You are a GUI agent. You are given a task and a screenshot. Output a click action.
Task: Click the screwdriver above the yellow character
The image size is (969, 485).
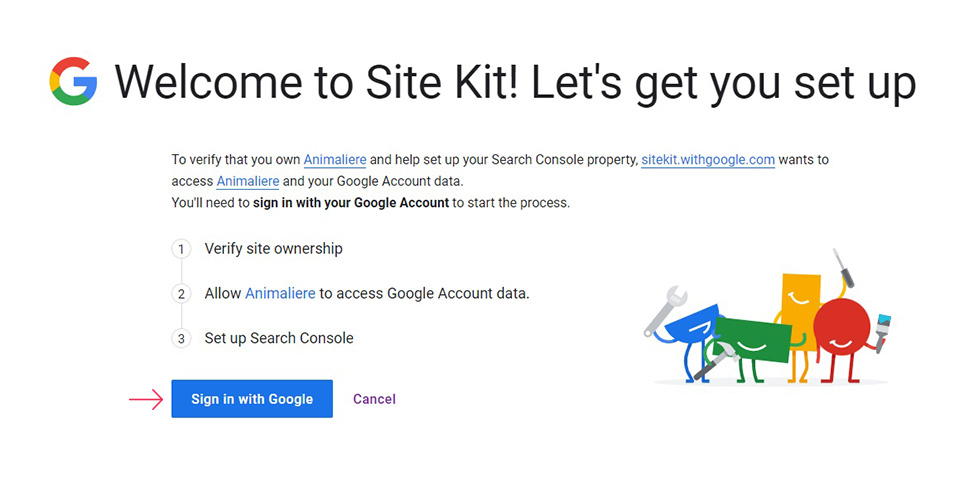pyautogui.click(x=843, y=268)
